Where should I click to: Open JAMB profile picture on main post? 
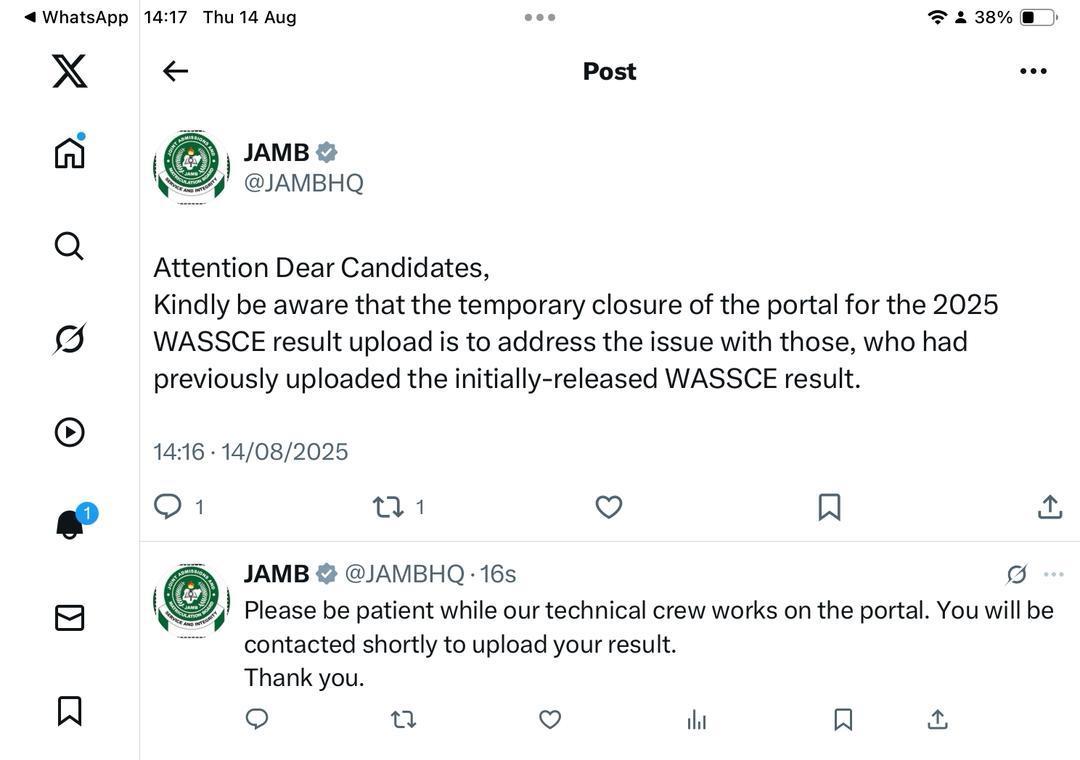(x=191, y=167)
